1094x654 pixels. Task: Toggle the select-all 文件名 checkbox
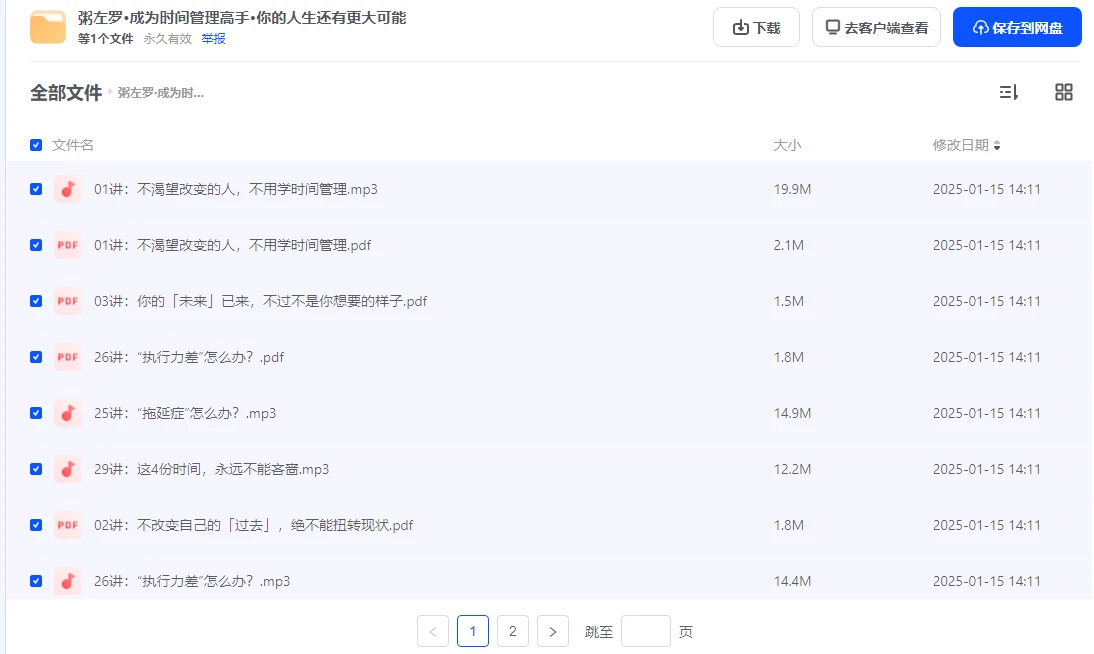[x=36, y=145]
